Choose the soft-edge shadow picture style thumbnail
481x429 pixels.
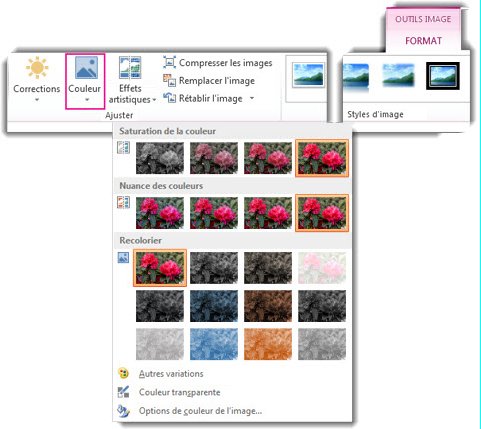[398, 76]
